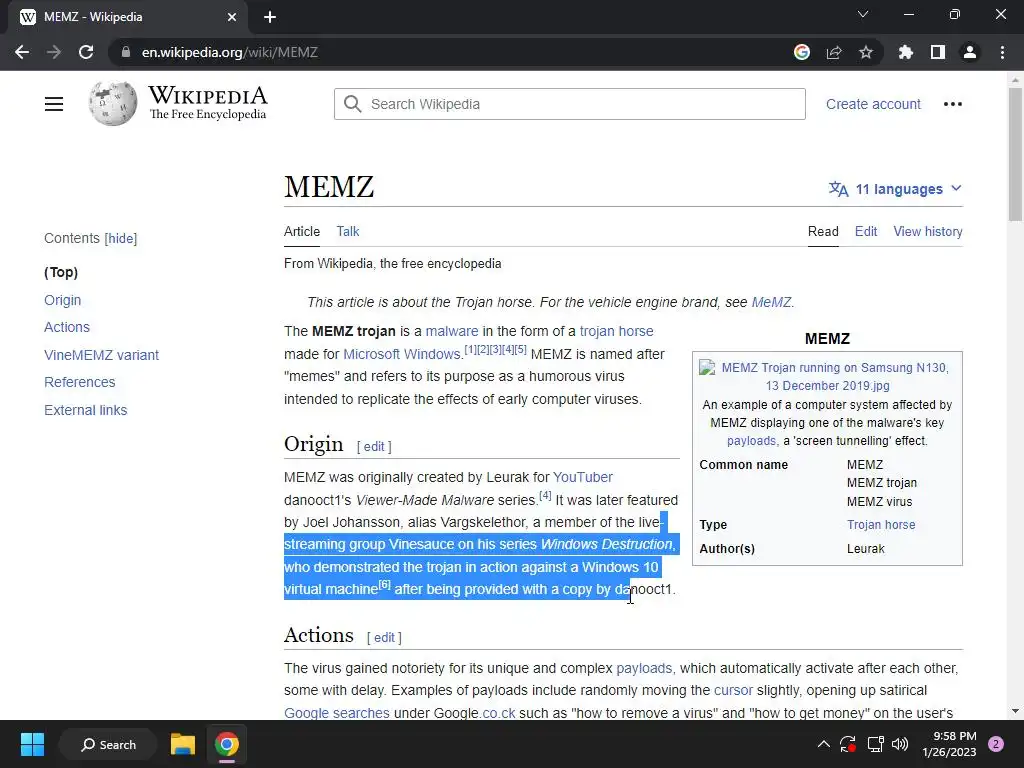1024x768 pixels.
Task: Click the taskbar Search box
Action: click(x=108, y=744)
